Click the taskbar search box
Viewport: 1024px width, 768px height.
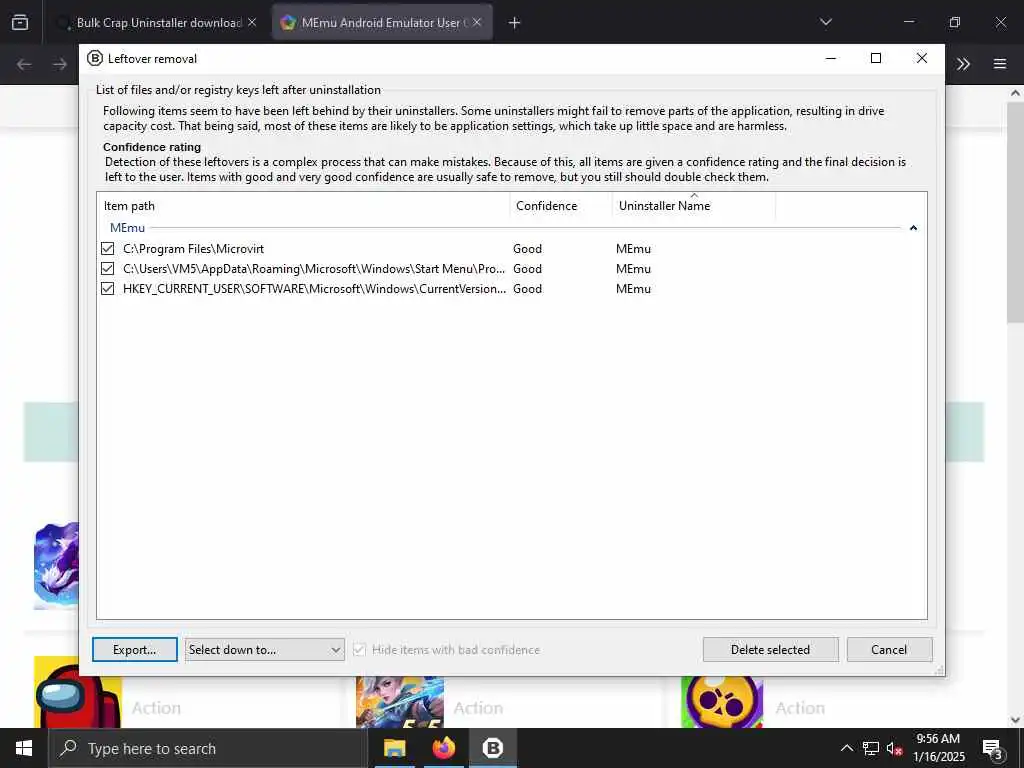coord(208,748)
